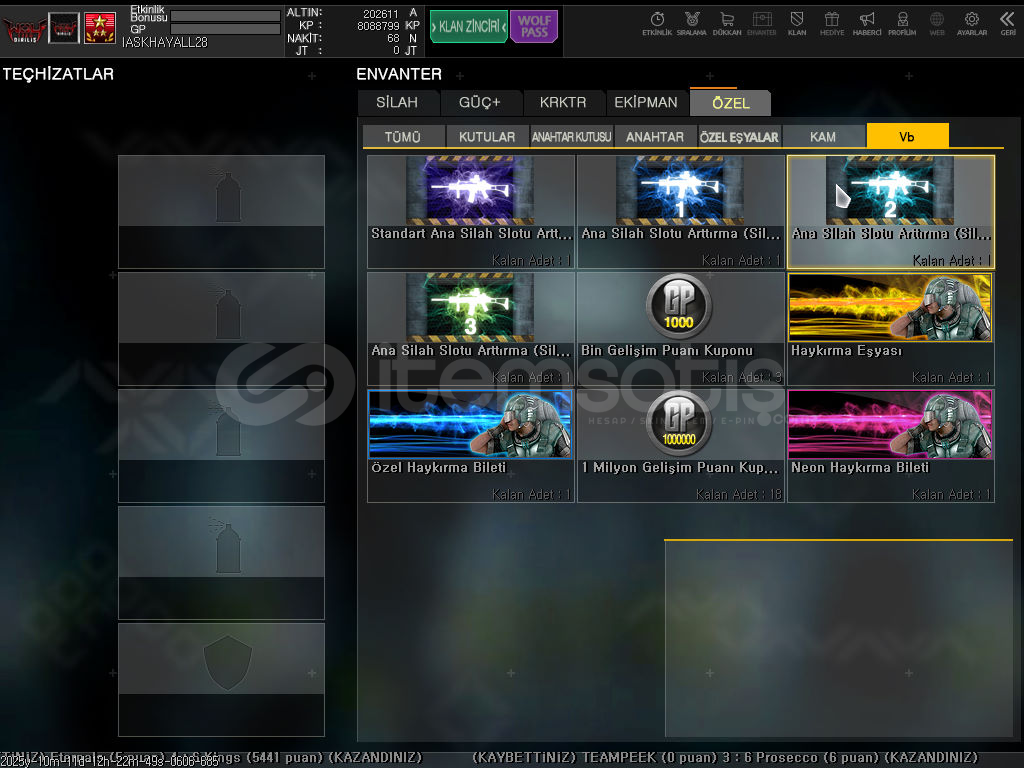This screenshot has width=1024, height=768.
Task: Open the Klan shield icon
Action: (x=797, y=23)
